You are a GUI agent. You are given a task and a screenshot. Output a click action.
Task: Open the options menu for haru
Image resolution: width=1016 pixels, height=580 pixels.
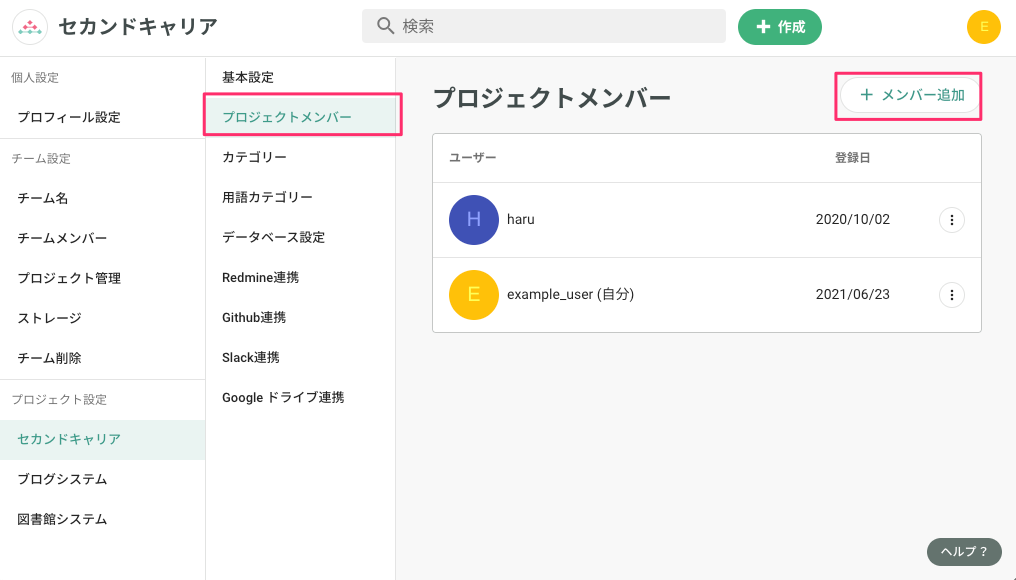click(952, 219)
